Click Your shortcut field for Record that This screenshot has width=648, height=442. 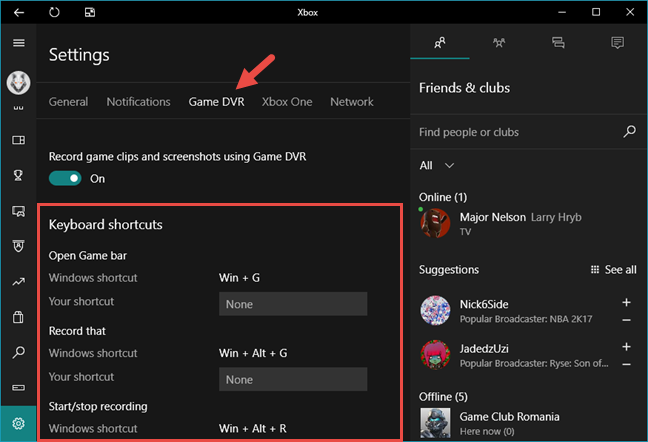coord(293,379)
